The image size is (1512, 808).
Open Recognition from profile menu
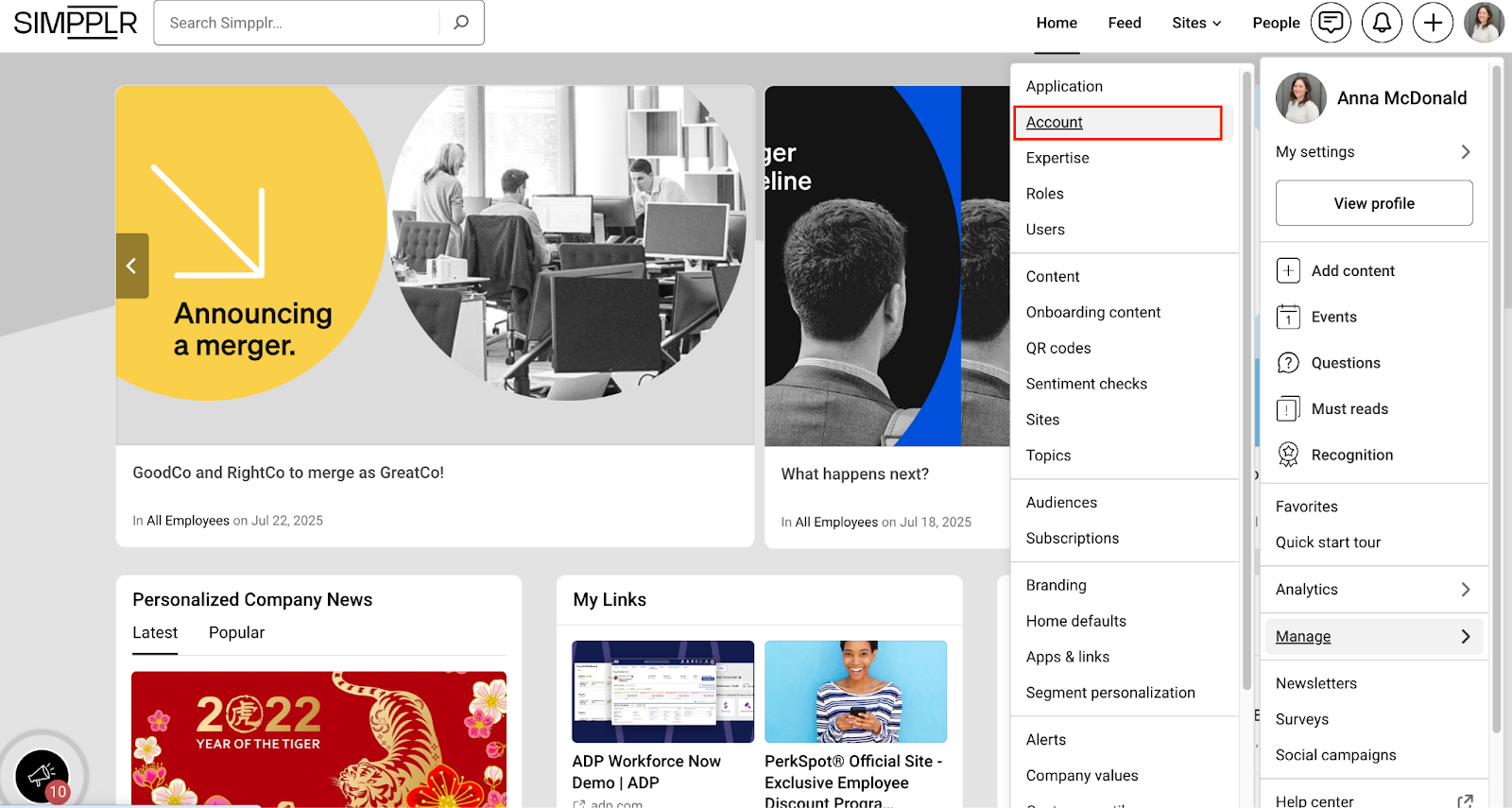point(1351,455)
